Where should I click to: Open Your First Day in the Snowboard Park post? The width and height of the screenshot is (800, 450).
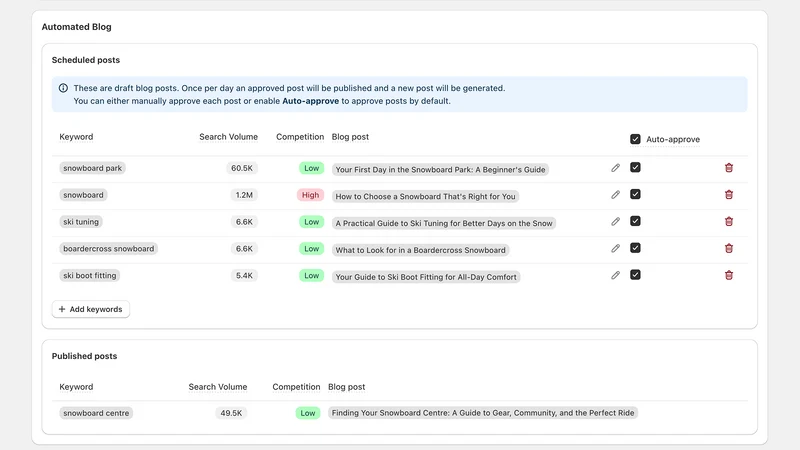(440, 169)
